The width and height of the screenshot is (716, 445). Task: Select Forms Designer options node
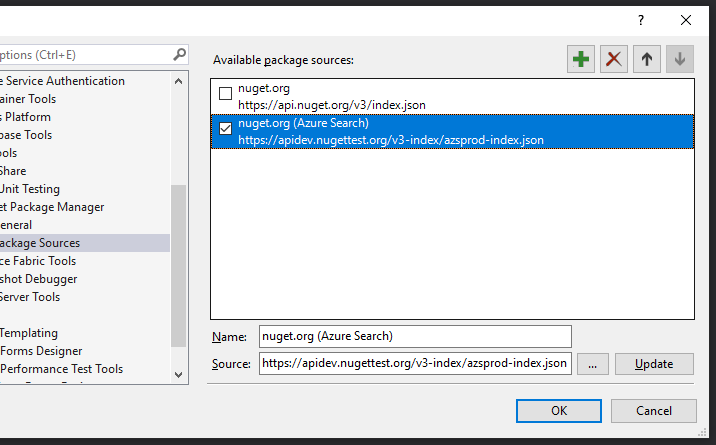(x=41, y=351)
